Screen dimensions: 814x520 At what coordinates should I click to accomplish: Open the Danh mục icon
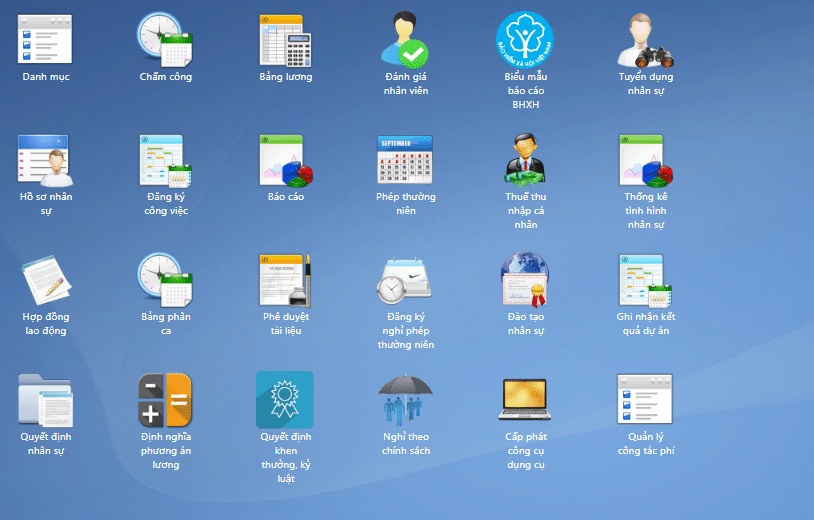point(45,39)
